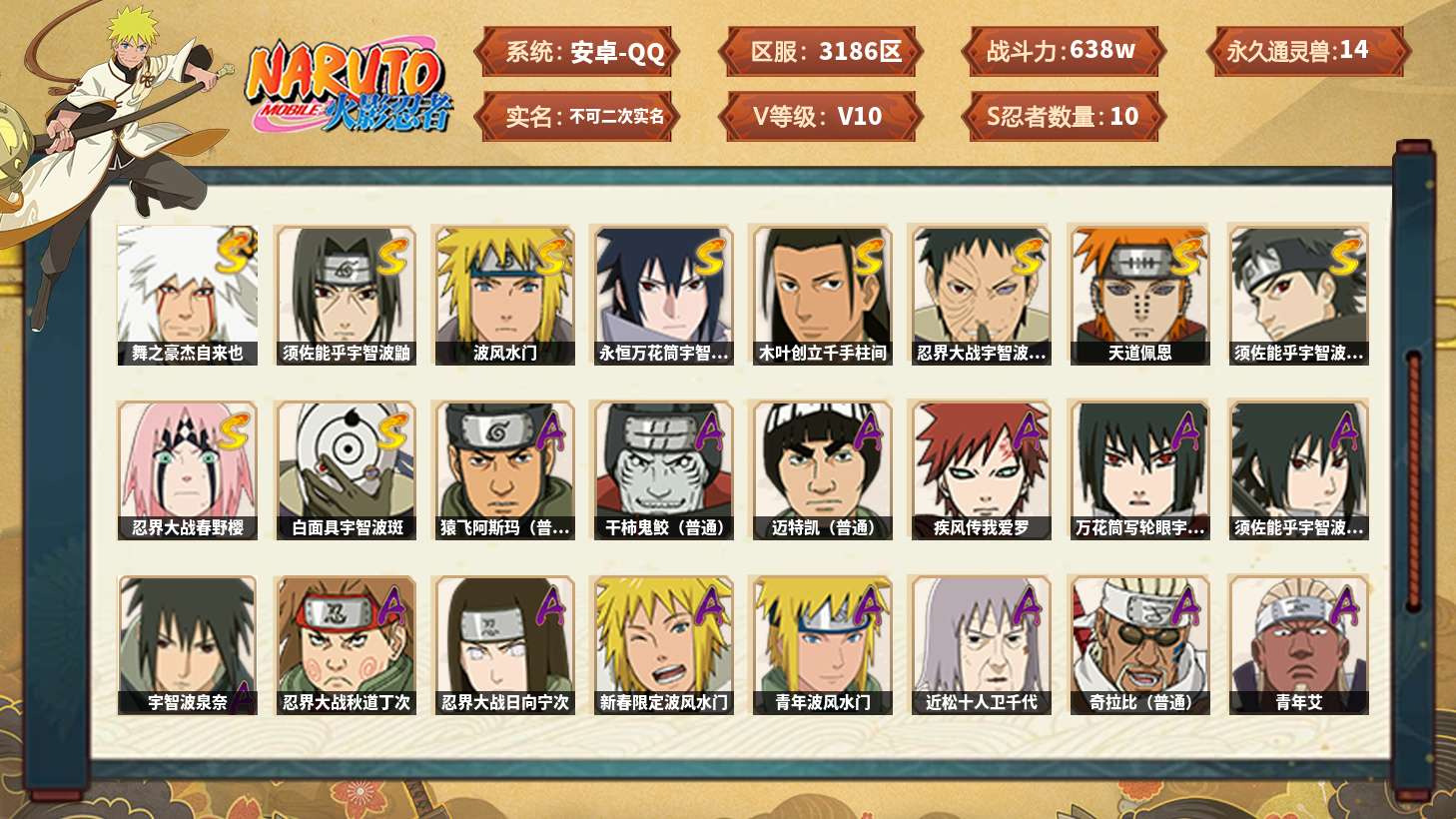The width and height of the screenshot is (1456, 819).
Task: Open the 宇智波泉奈 character card
Action: (x=187, y=645)
